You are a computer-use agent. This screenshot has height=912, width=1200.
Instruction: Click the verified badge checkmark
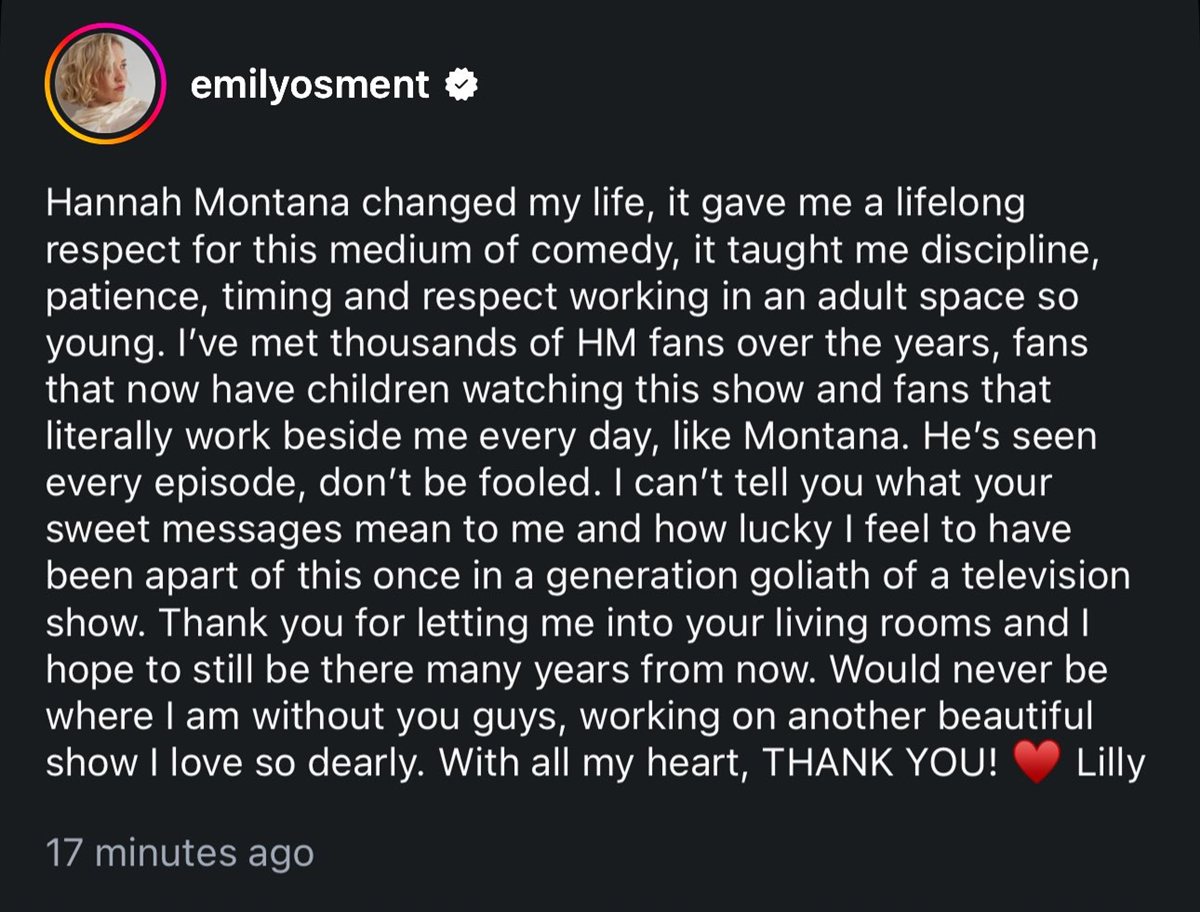pos(460,87)
